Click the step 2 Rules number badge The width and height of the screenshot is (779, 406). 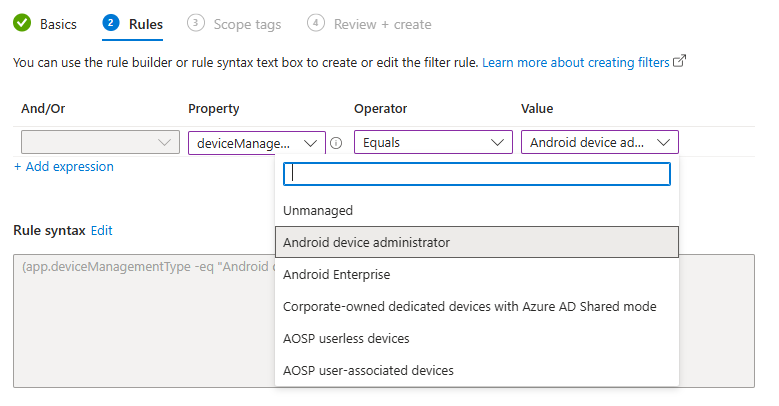110,23
